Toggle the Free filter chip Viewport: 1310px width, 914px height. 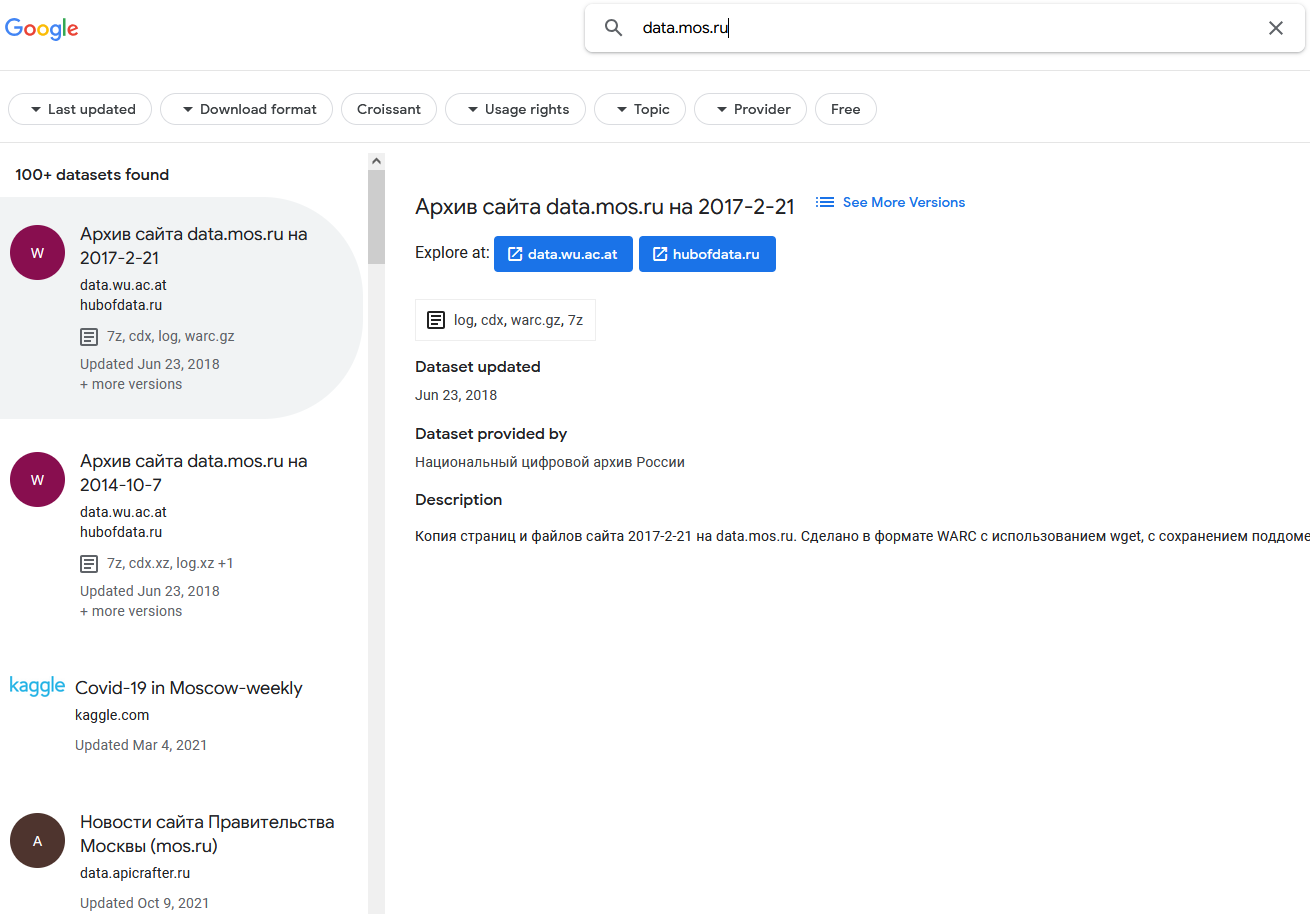[846, 109]
